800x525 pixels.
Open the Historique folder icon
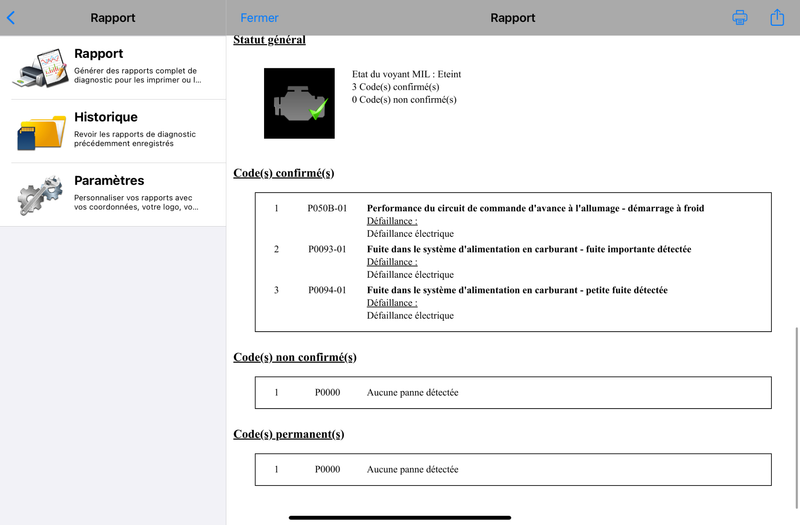41,132
